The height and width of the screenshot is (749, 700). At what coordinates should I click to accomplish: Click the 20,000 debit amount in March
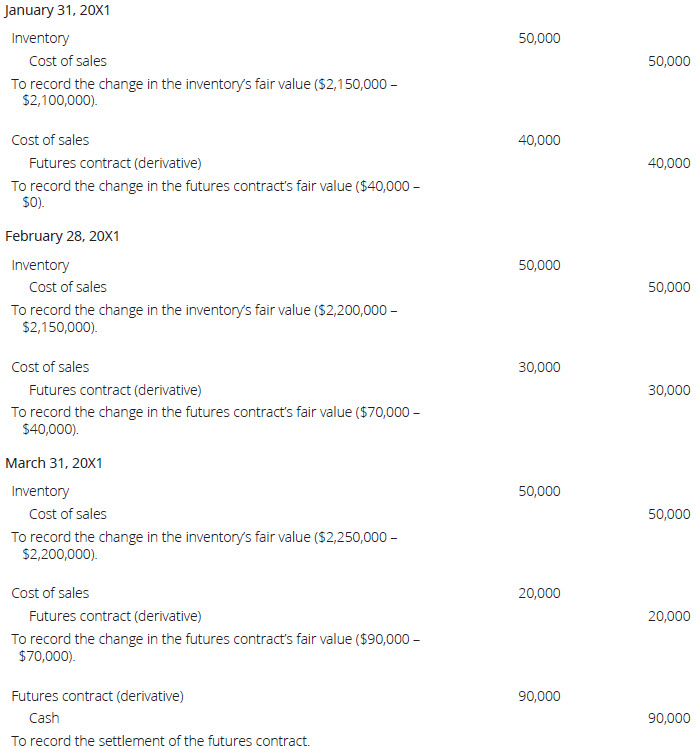pos(539,593)
